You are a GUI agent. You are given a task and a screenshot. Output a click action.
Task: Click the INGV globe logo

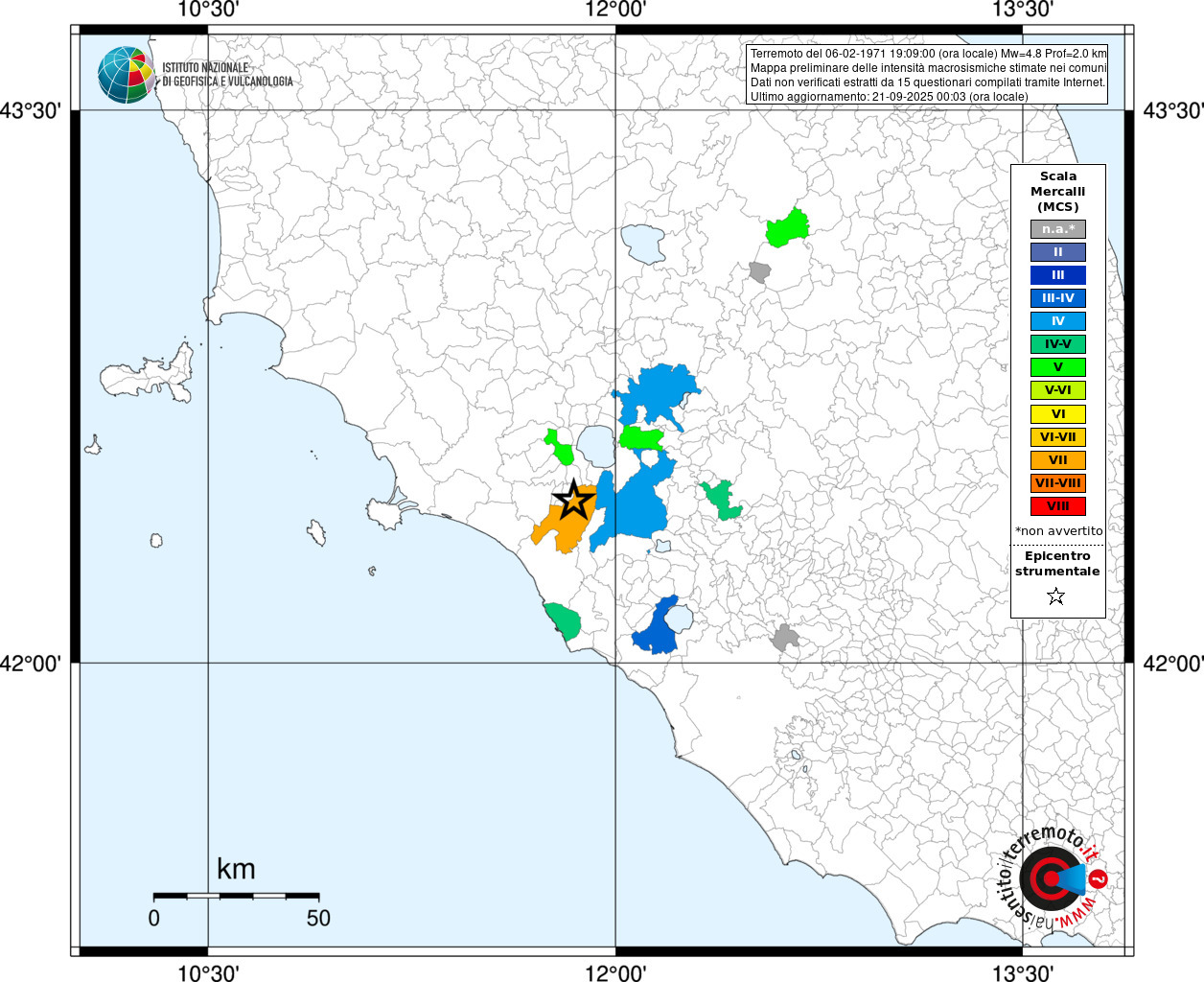126,75
